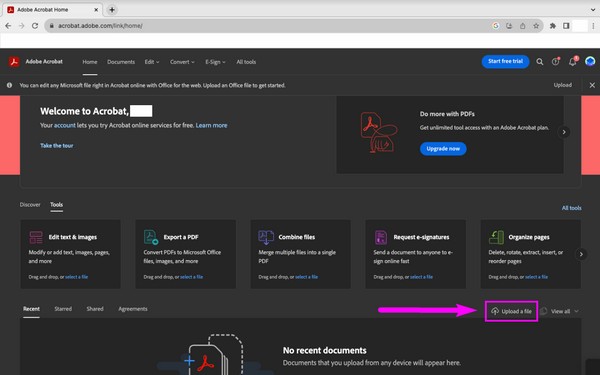Show more tools with the right chevron
The image size is (600, 375).
coord(581,254)
